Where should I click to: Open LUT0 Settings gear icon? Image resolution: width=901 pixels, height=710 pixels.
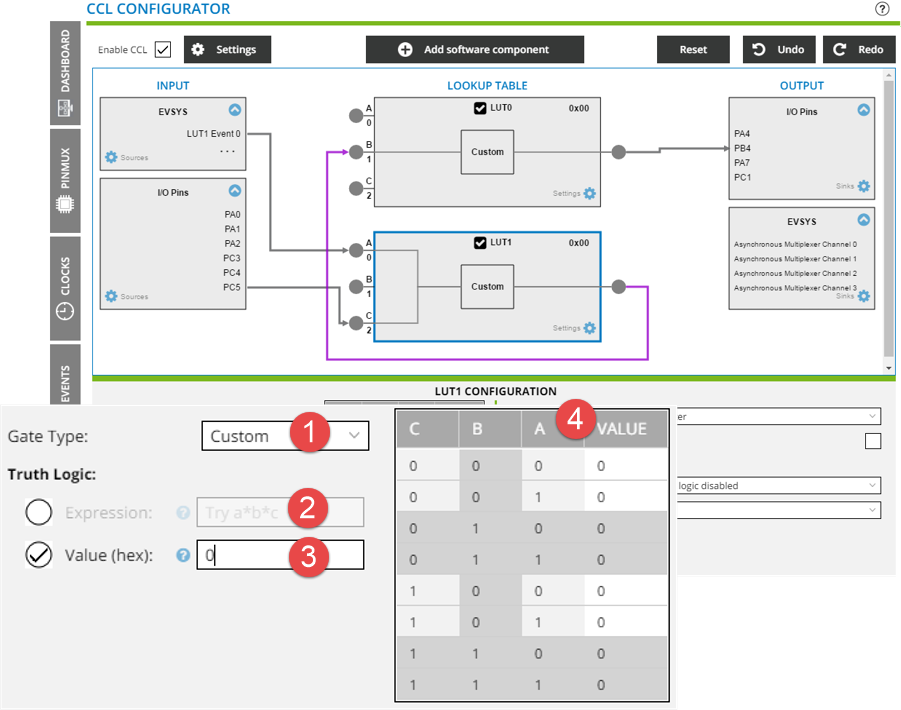[x=589, y=194]
